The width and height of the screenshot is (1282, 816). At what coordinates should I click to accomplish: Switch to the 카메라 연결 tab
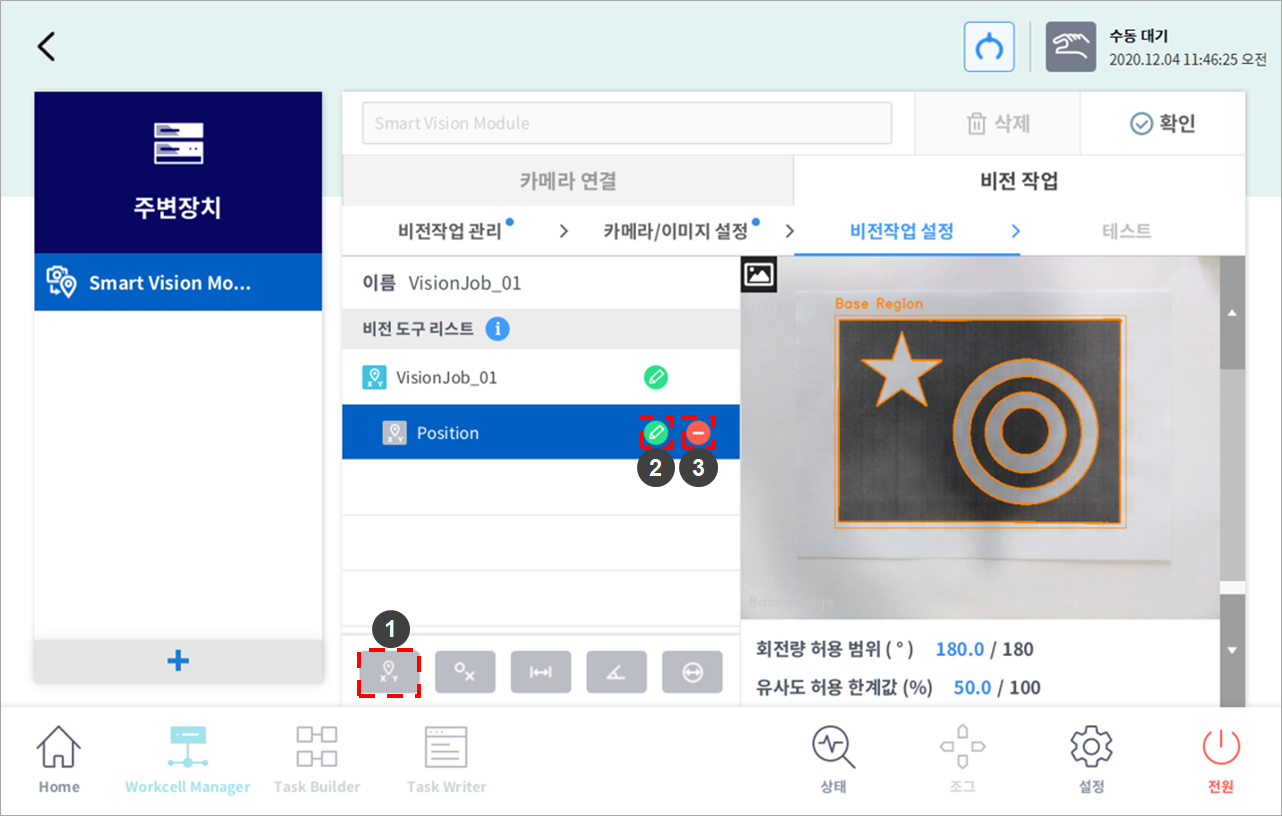click(x=567, y=181)
